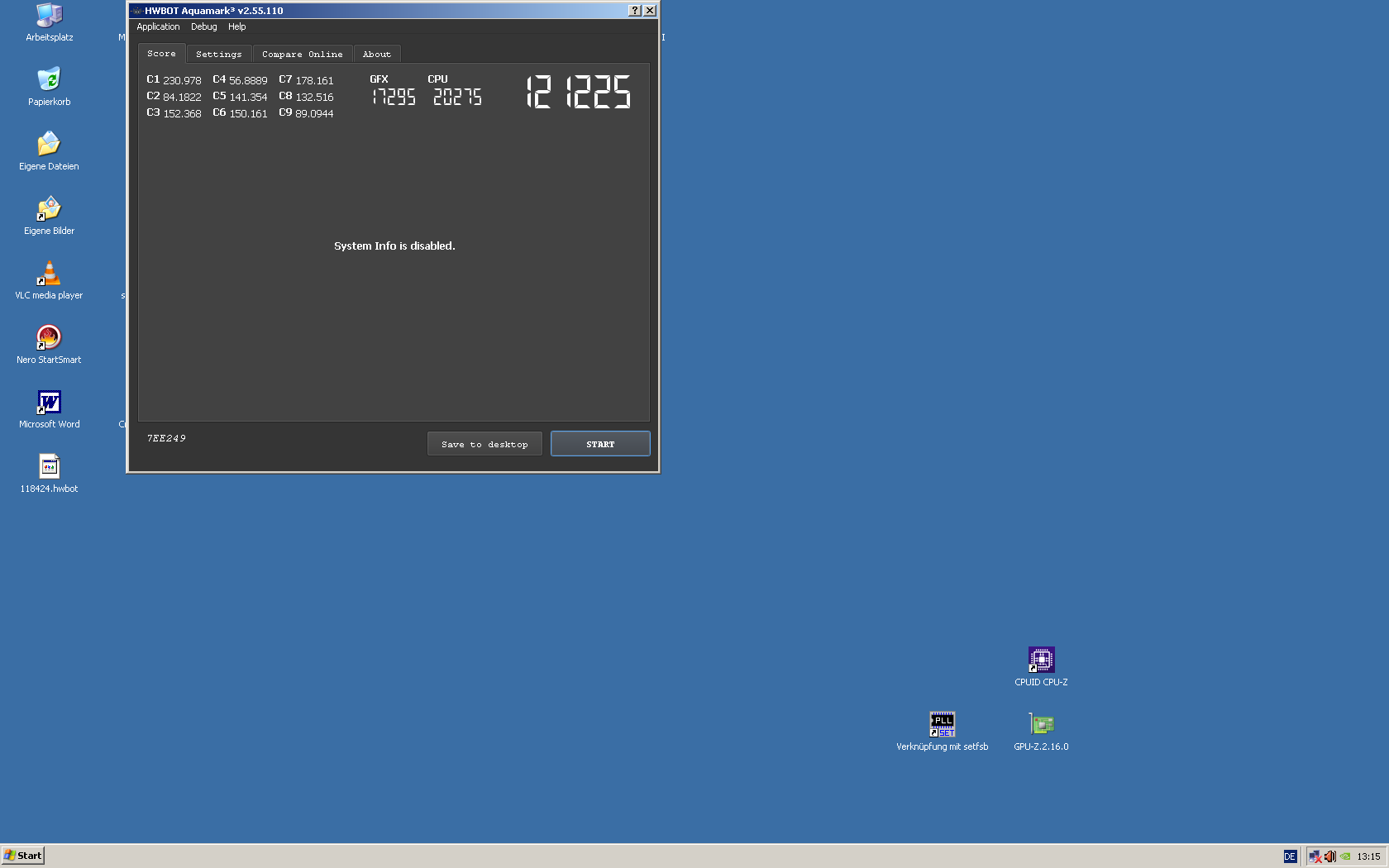Close the HWBOT Aquamark window
1389x868 pixels.
(x=650, y=11)
